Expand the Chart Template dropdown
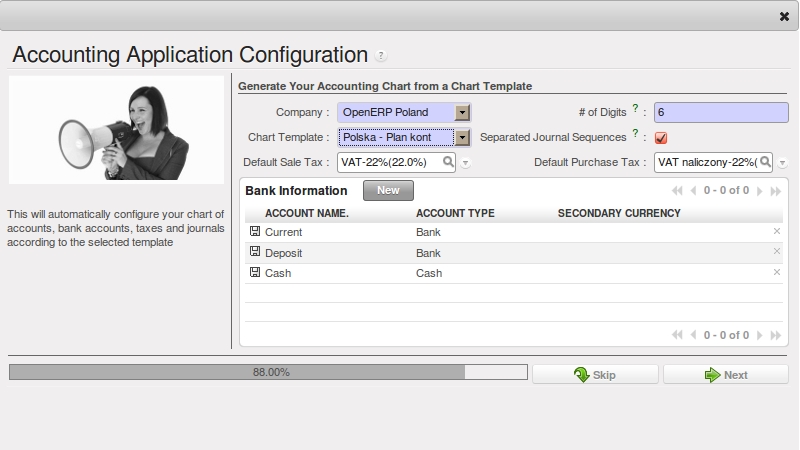 coord(462,138)
